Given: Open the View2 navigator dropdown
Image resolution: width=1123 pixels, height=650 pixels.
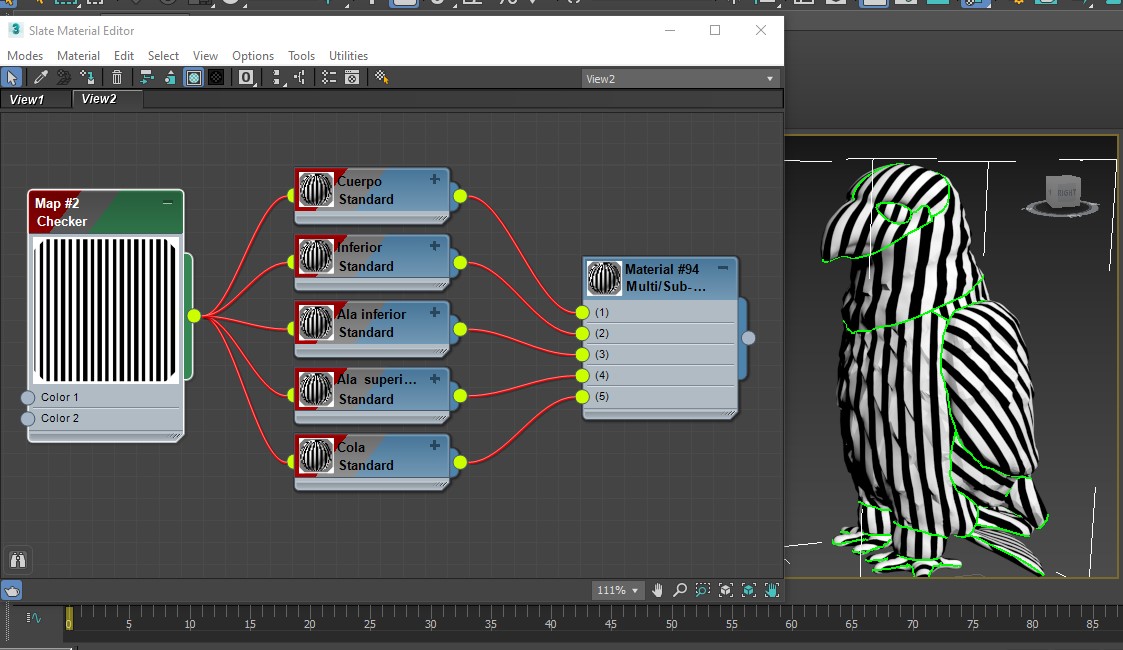Looking at the screenshot, I should click(769, 79).
